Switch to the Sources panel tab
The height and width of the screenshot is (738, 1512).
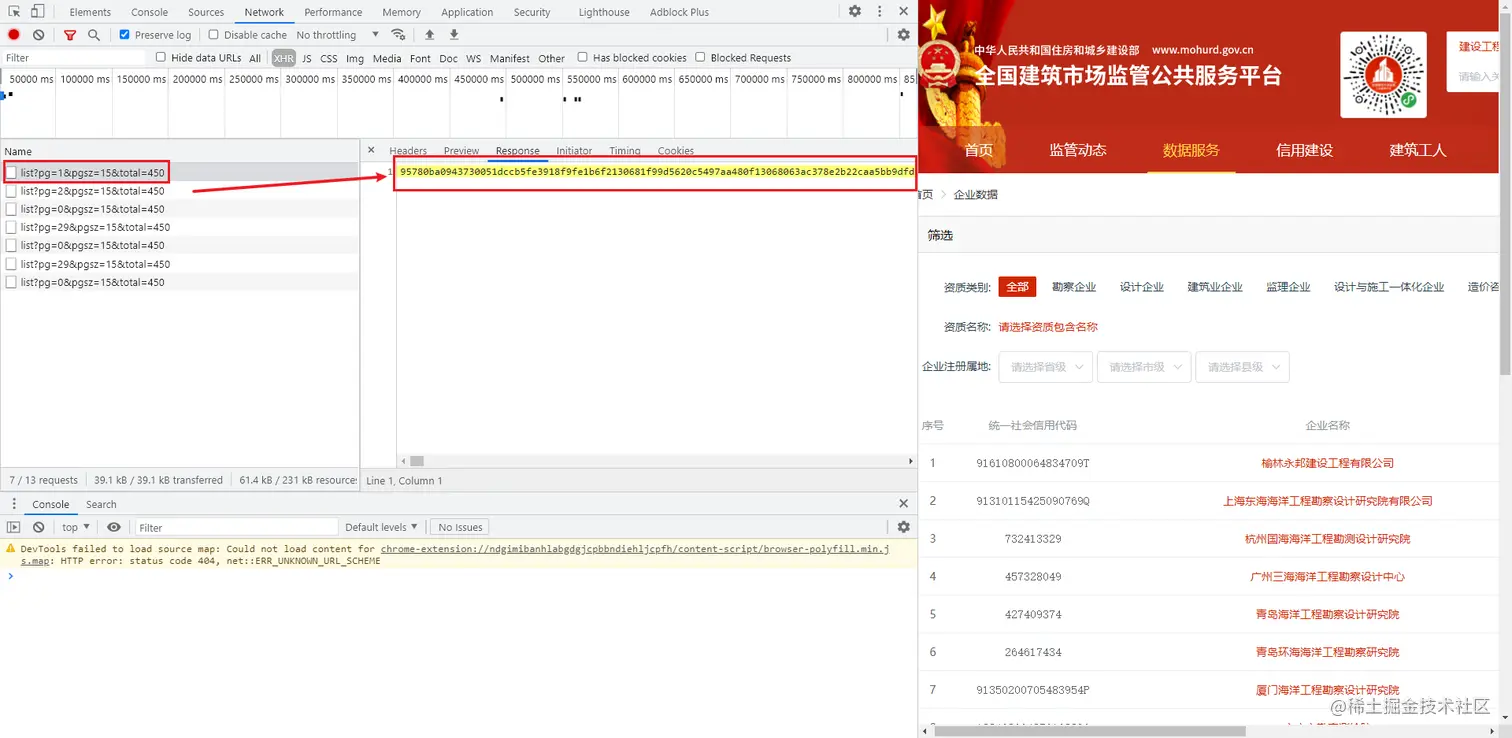[206, 12]
